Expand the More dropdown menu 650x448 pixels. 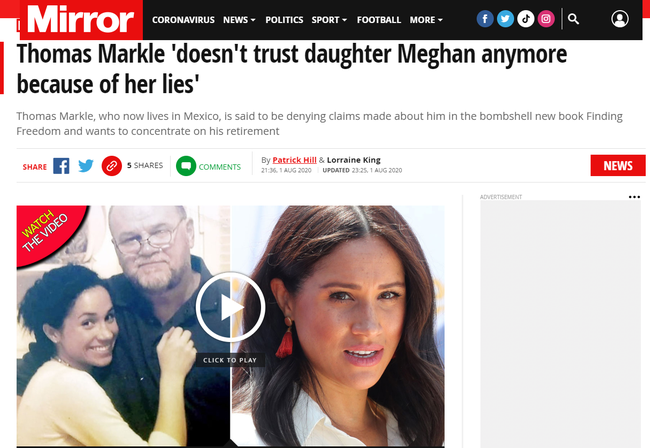coord(426,20)
